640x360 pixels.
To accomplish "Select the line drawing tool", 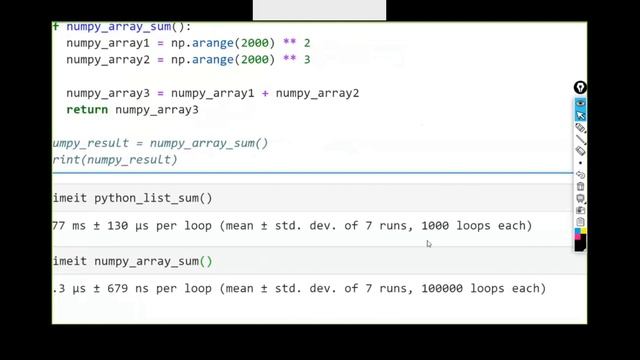I will coord(580,140).
